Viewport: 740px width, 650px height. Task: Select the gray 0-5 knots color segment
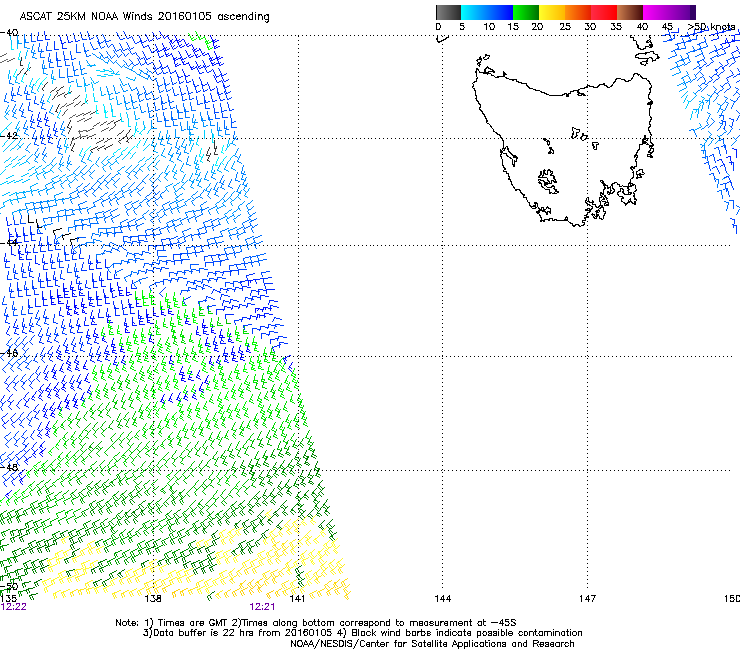448,12
